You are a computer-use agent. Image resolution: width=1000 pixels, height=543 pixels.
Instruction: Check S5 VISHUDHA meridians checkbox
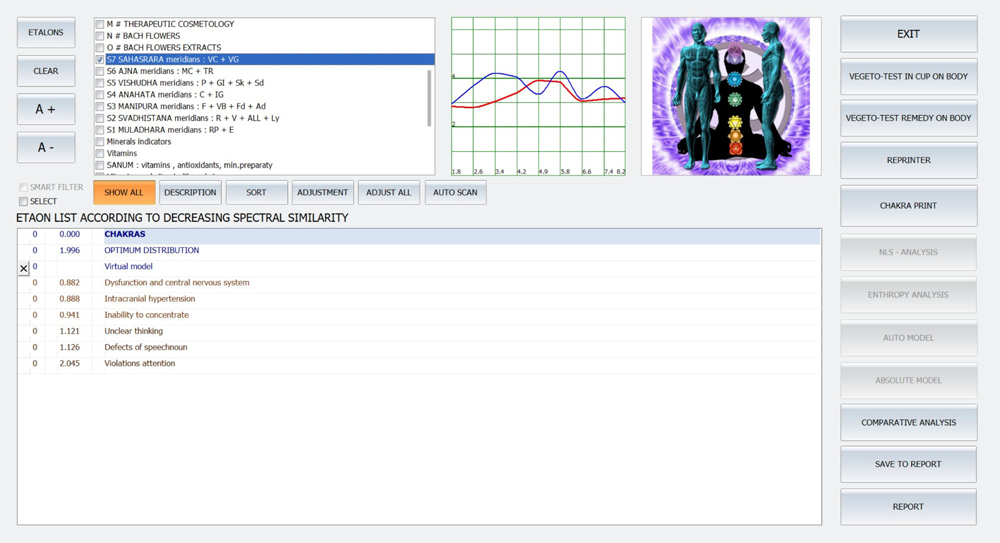pos(99,83)
